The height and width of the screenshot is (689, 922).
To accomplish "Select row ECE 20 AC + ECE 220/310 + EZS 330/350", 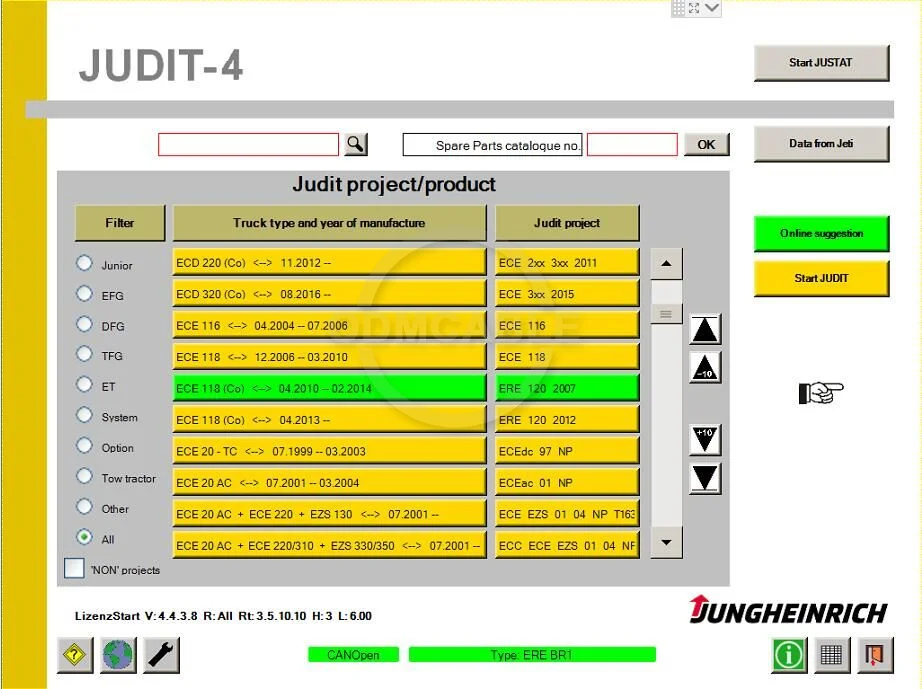I will 329,546.
